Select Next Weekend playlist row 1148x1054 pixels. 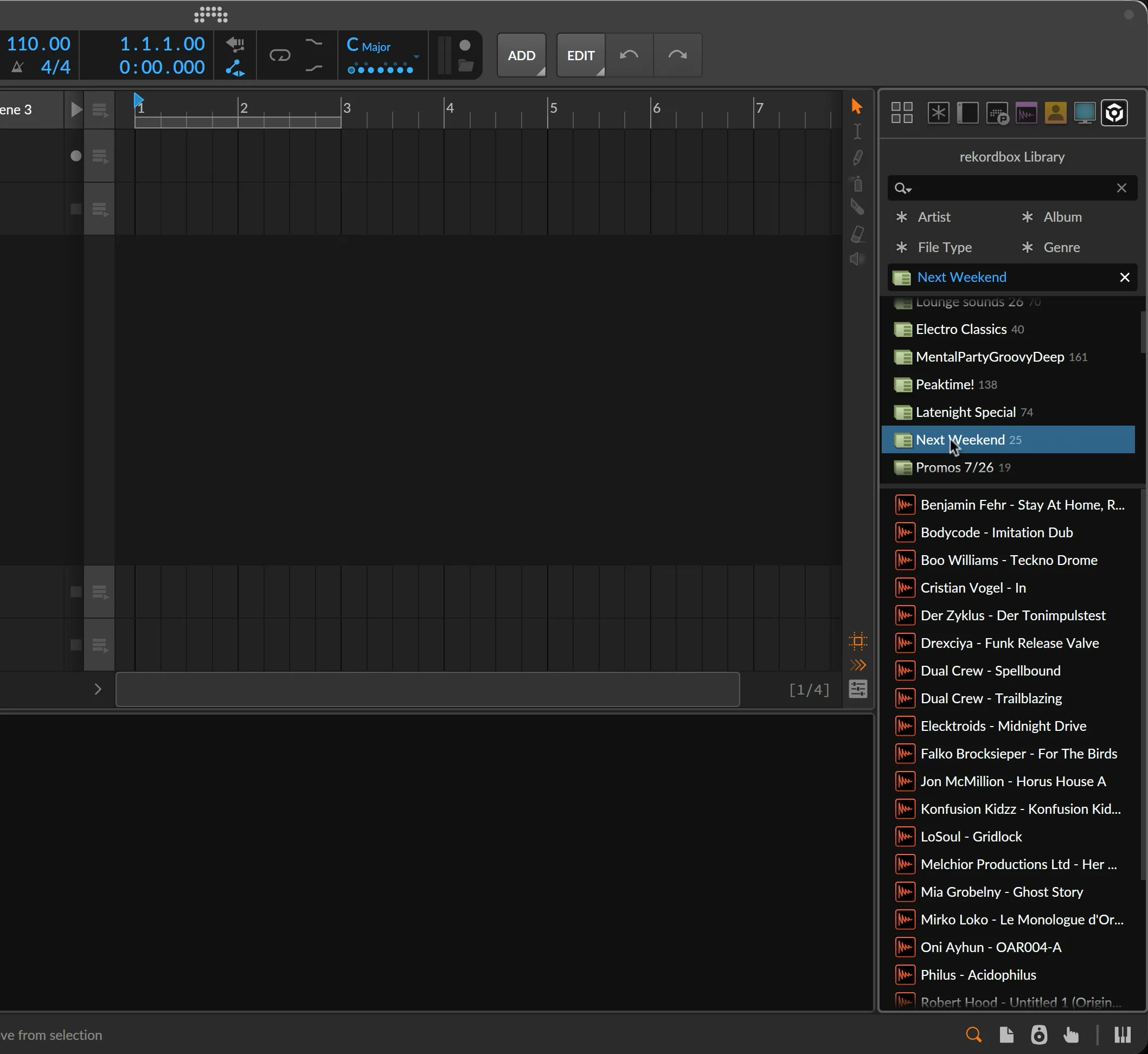point(1008,440)
